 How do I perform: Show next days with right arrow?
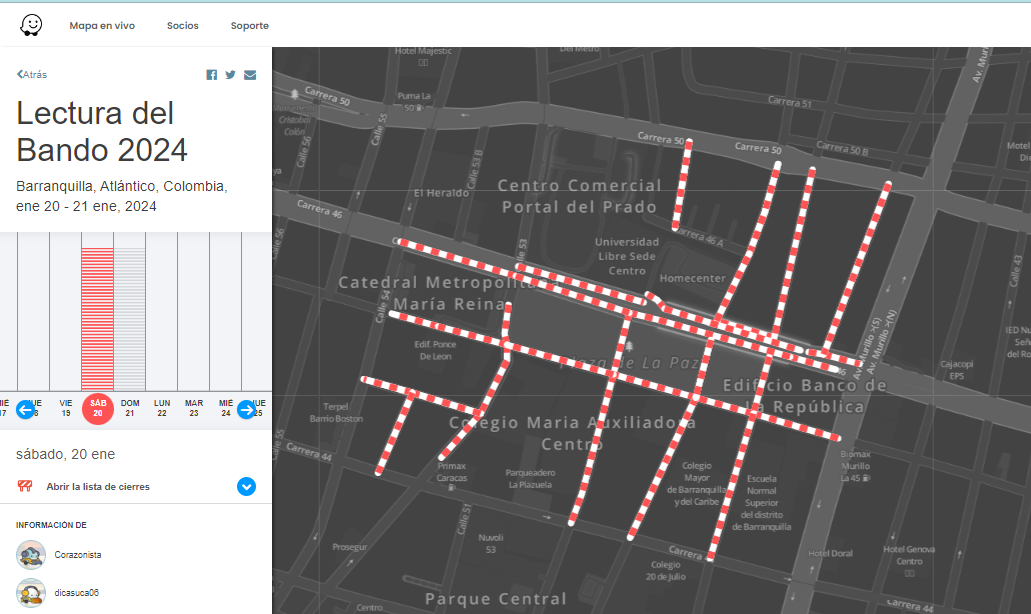pos(247,410)
